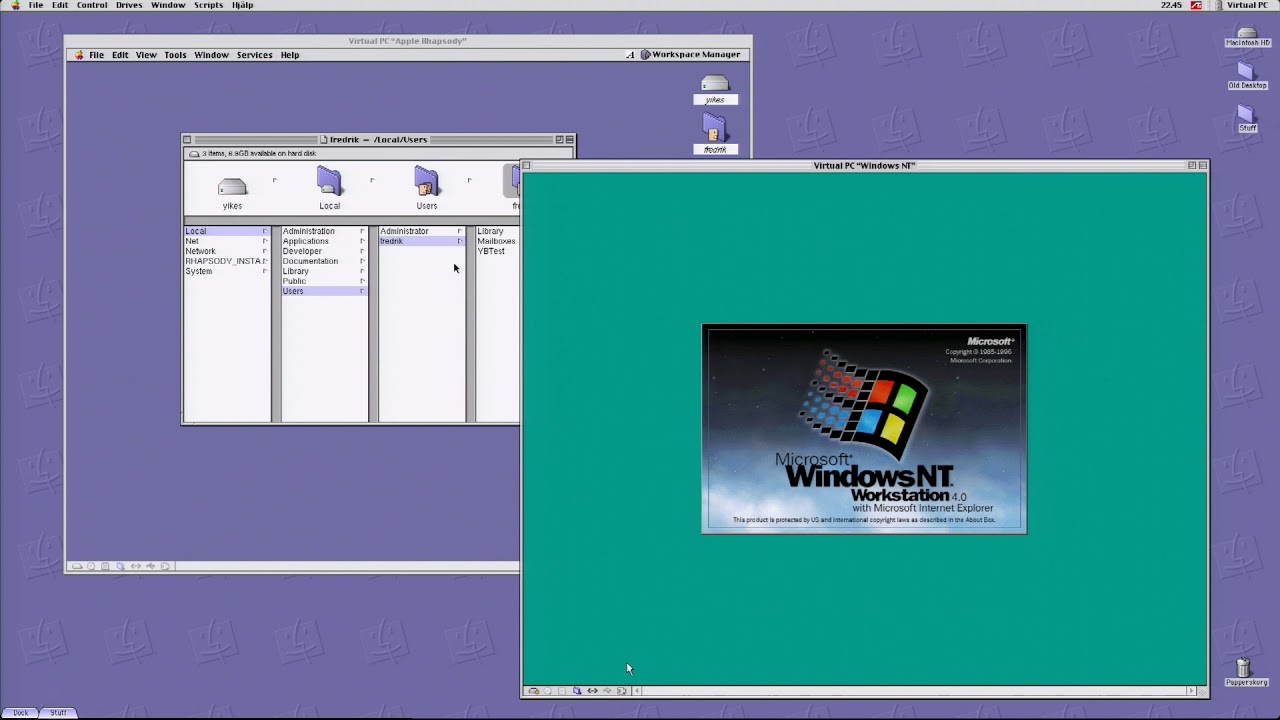Click the Windows NT Workstation splash screen
The width and height of the screenshot is (1280, 720).
(864, 428)
